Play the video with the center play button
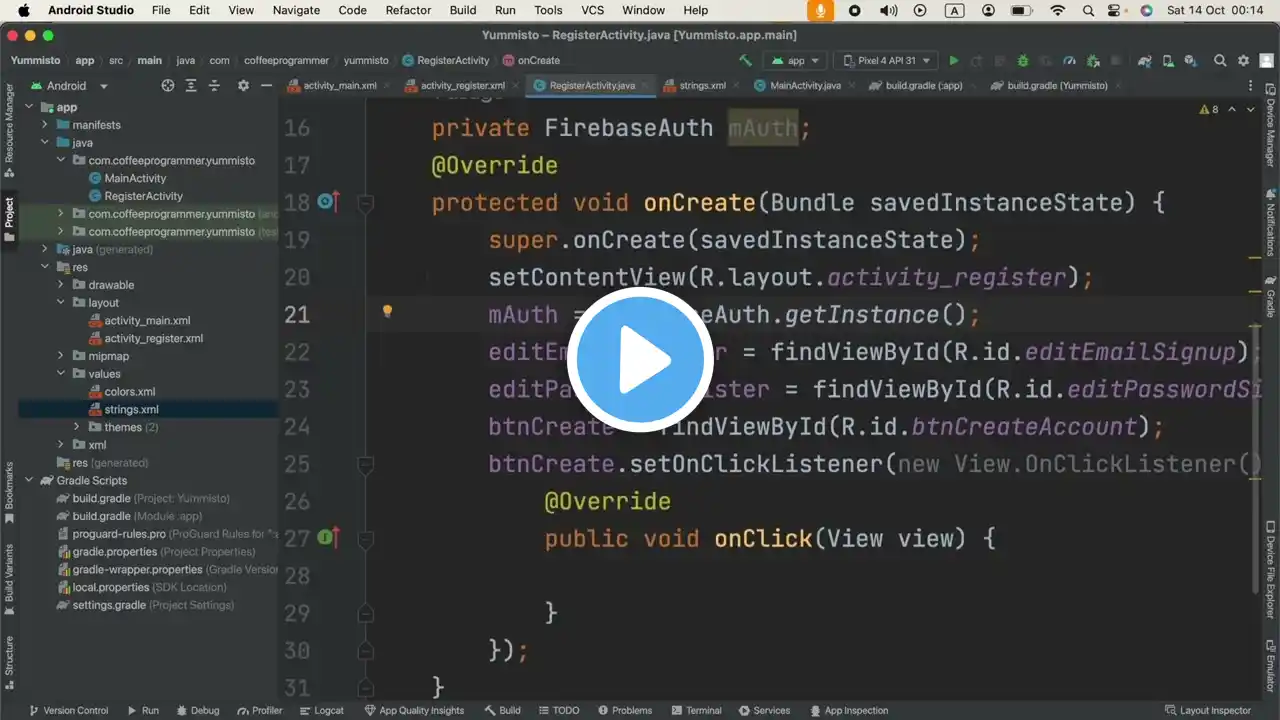This screenshot has width=1280, height=720. coord(640,360)
